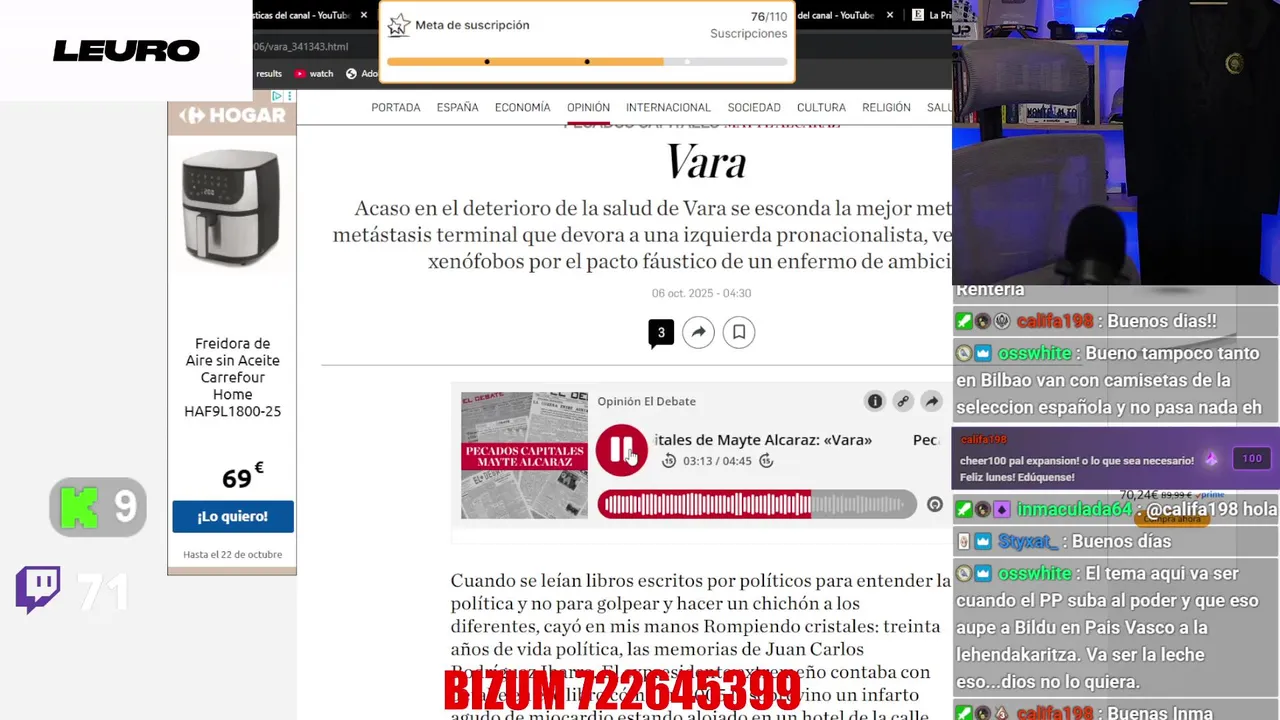Image resolution: width=1280 pixels, height=720 pixels.
Task: Switch to the 'La Pri' browser tab
Action: click(x=930, y=15)
